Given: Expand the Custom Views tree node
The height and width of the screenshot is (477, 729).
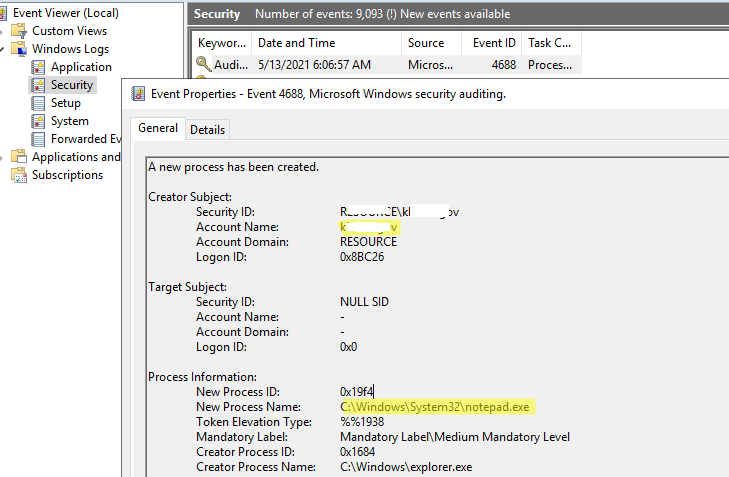Looking at the screenshot, I should (x=2, y=31).
